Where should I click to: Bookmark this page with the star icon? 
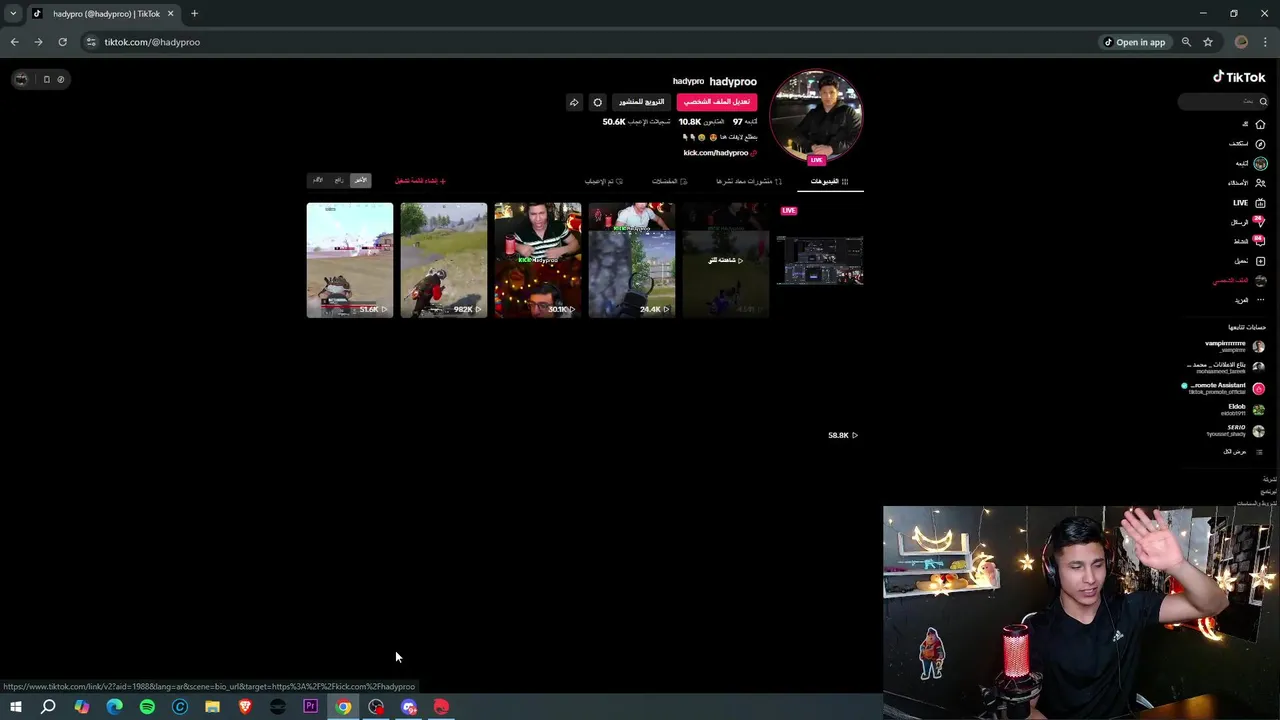pos(1208,42)
